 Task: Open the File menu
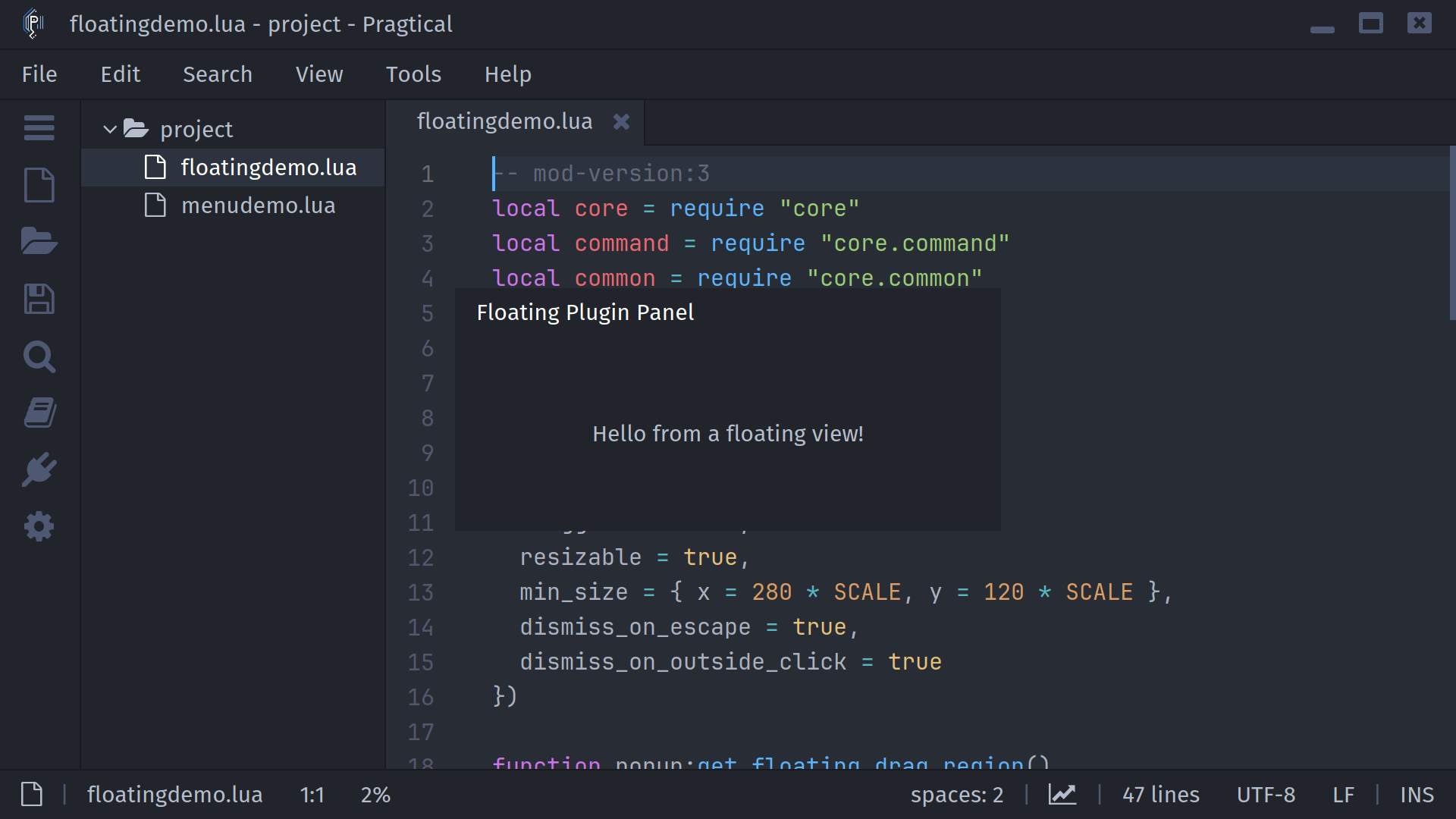[x=39, y=74]
